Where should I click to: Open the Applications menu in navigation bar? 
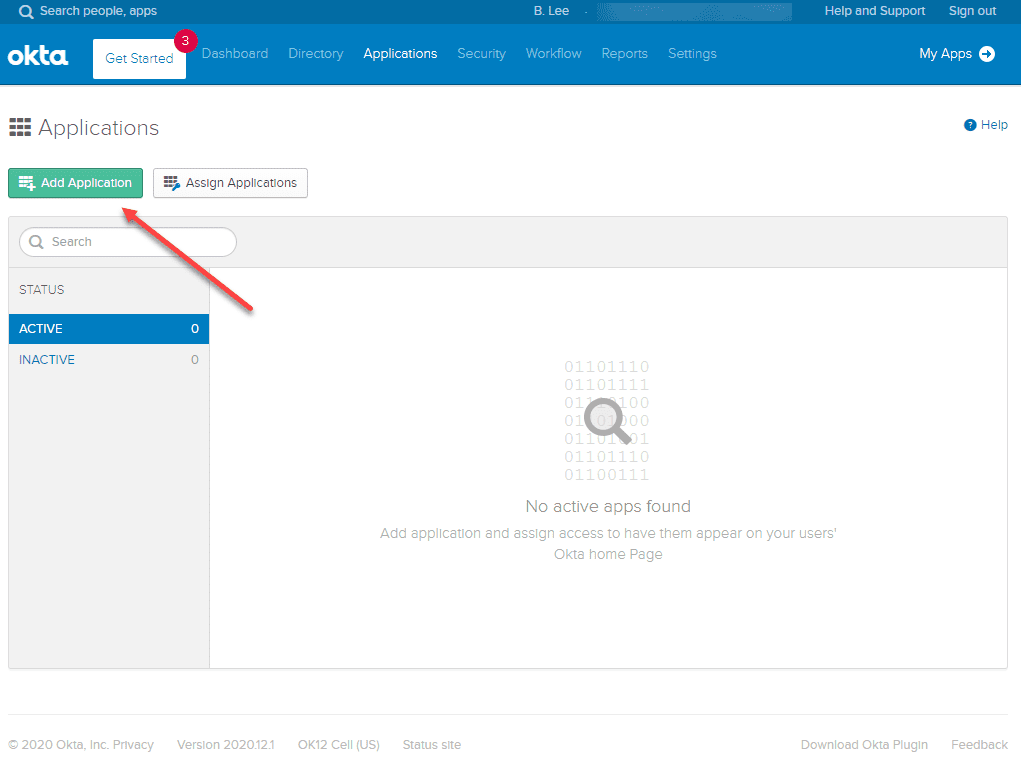(x=400, y=54)
